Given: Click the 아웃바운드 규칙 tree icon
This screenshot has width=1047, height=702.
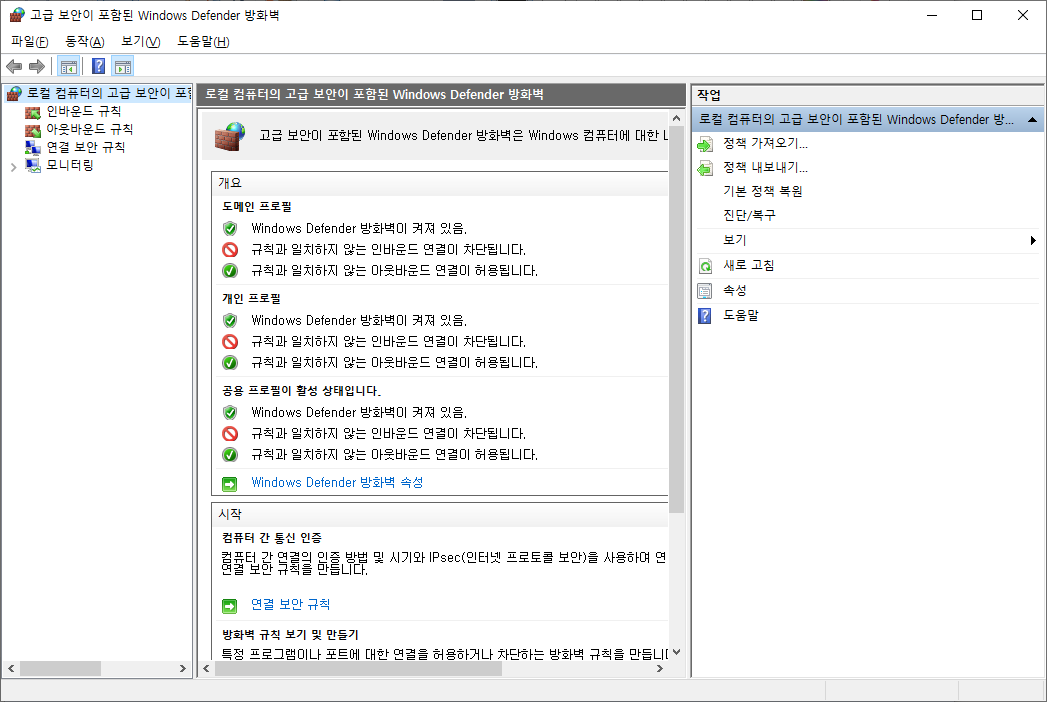Looking at the screenshot, I should point(33,130).
